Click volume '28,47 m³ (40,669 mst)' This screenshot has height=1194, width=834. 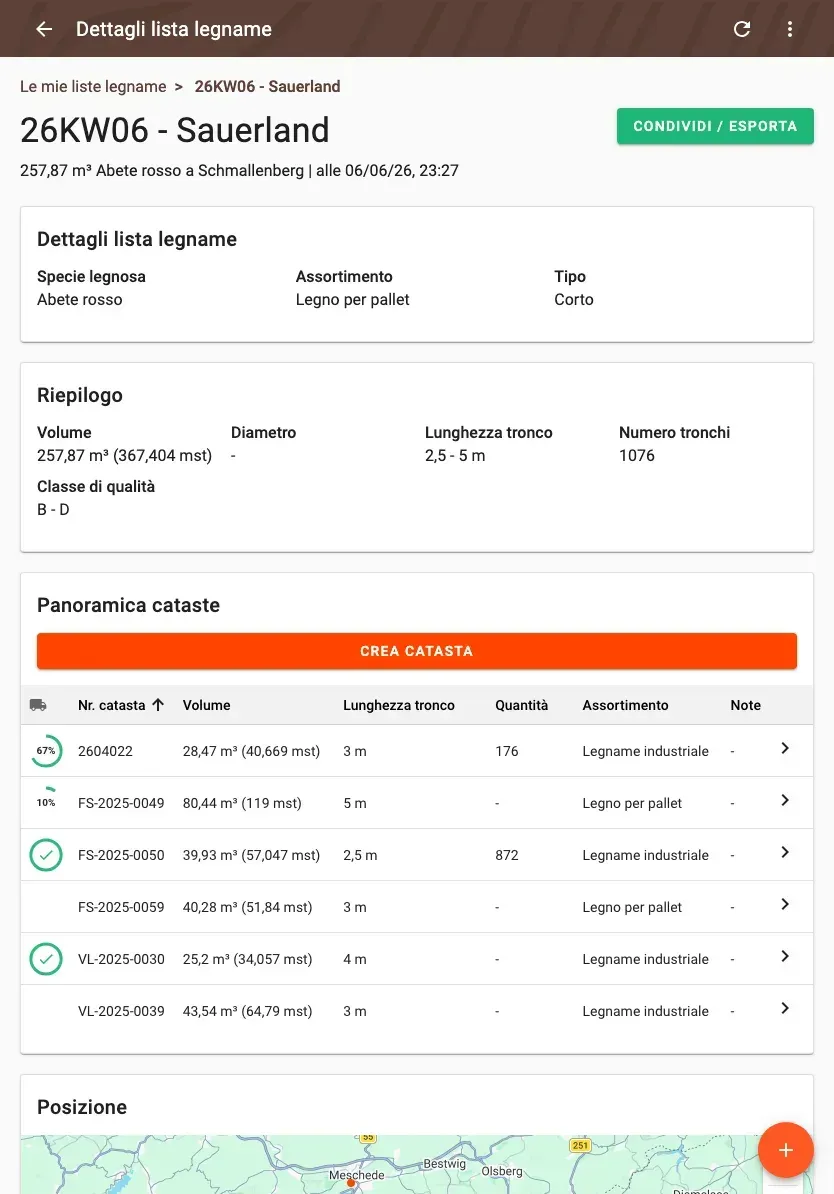[x=251, y=751]
